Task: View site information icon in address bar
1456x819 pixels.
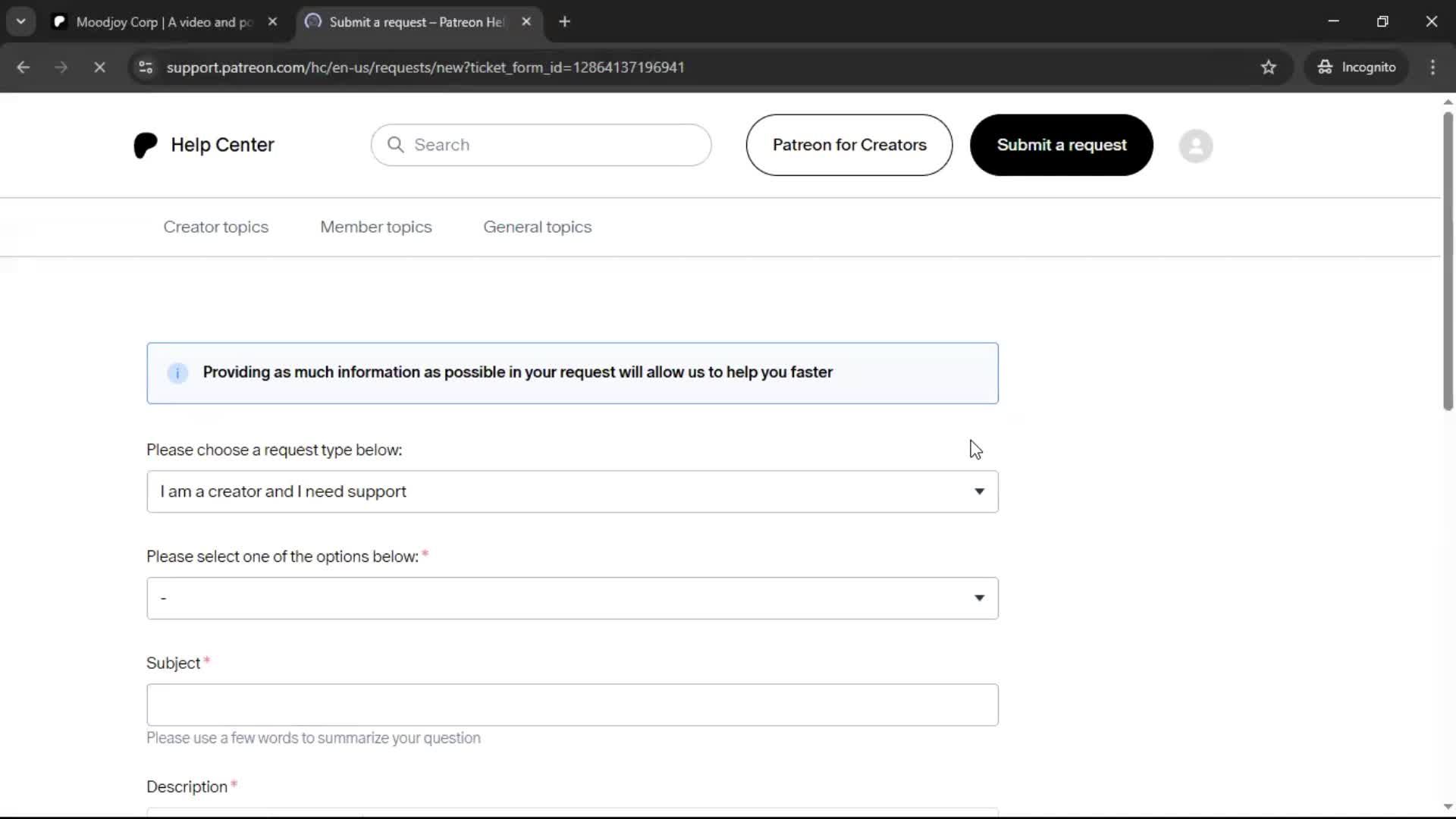Action: 146,67
